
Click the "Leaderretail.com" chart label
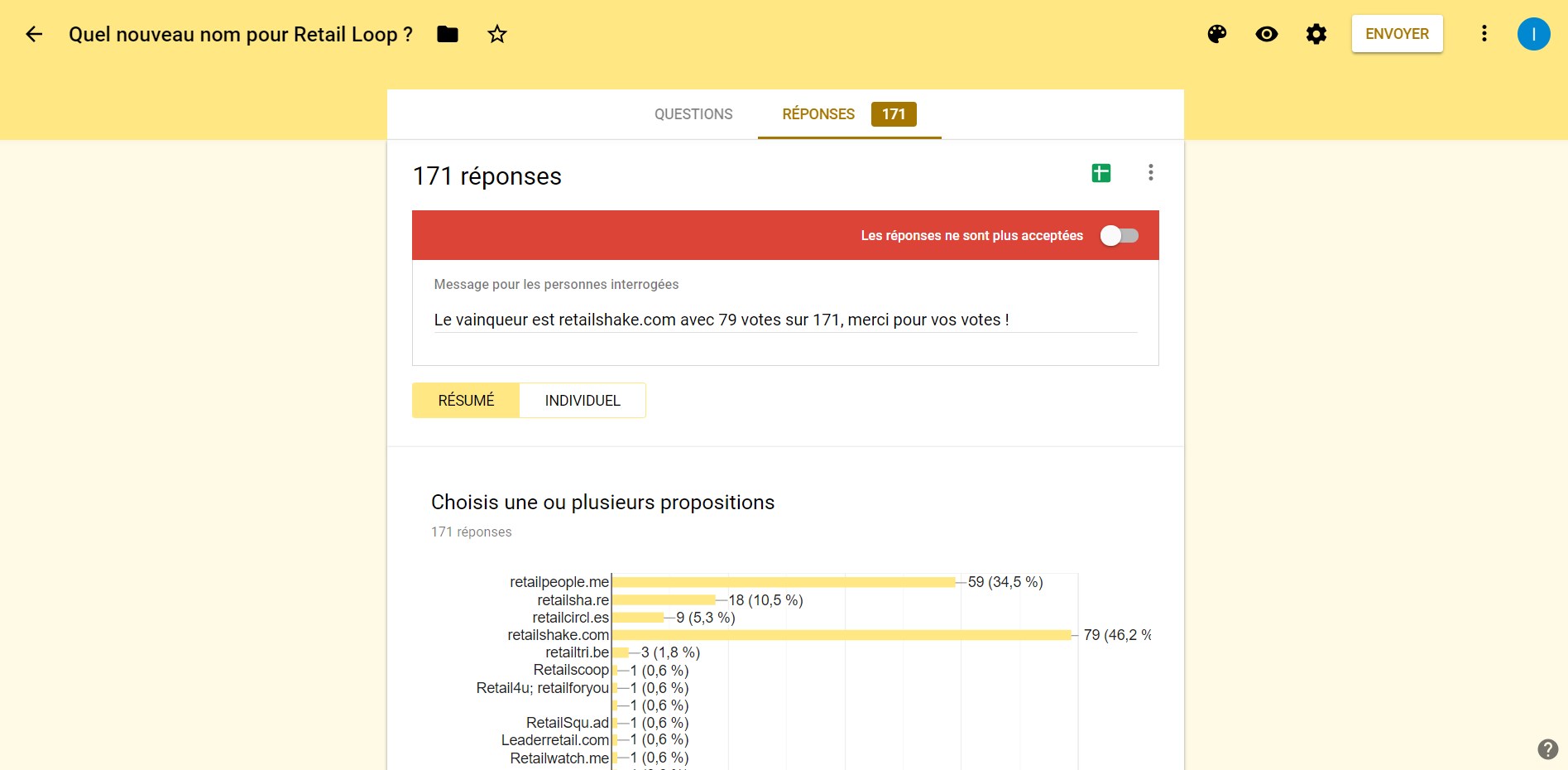point(555,740)
